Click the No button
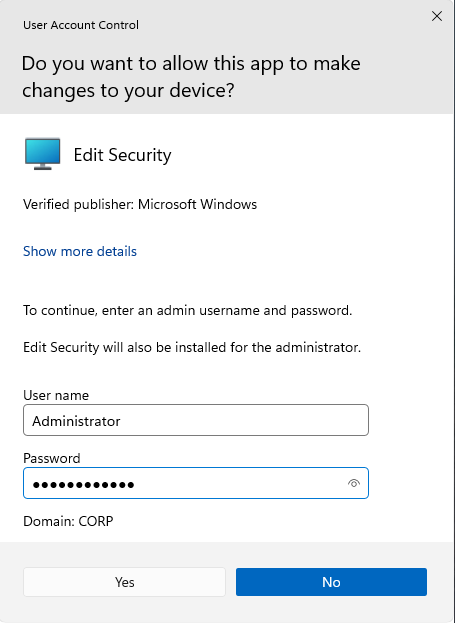The image size is (455, 623). (x=331, y=582)
